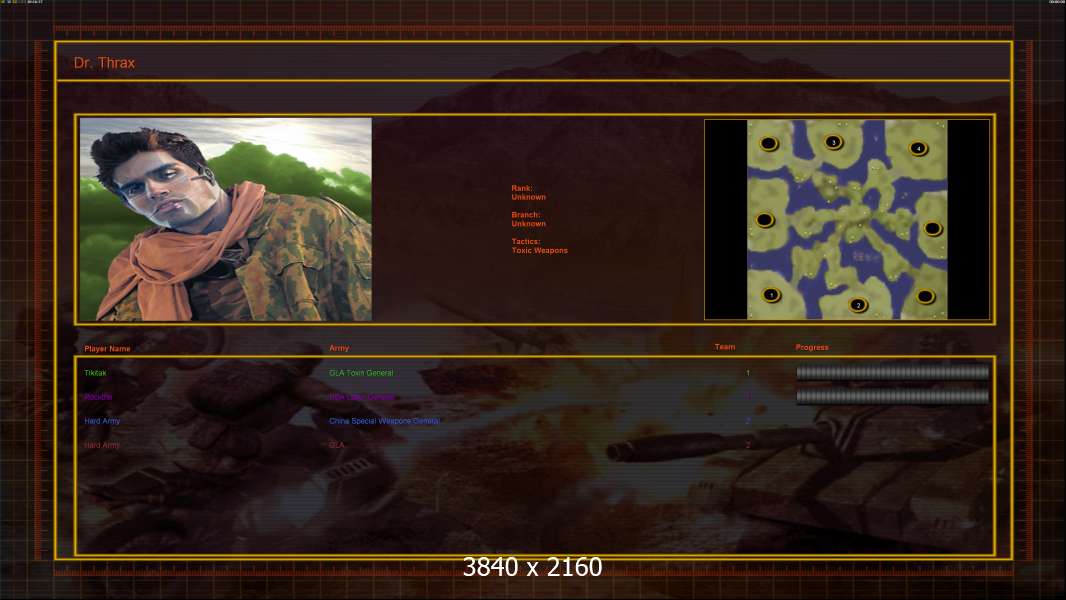Image resolution: width=1066 pixels, height=600 pixels.
Task: Choose the unnumbered marker right of marker 2
Action: coord(925,296)
